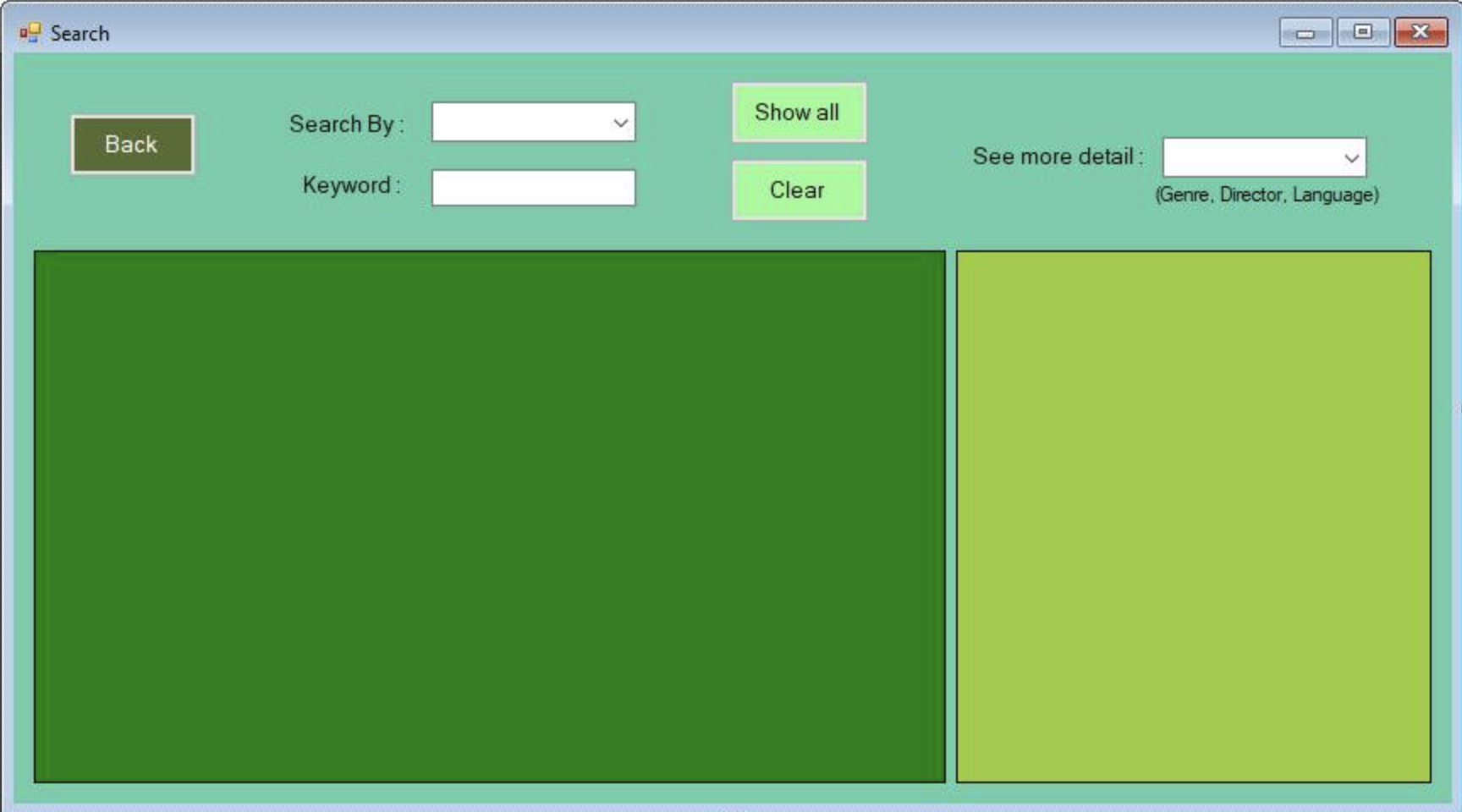Click inside the light green detail panel
The width and height of the screenshot is (1462, 812).
click(x=1193, y=516)
